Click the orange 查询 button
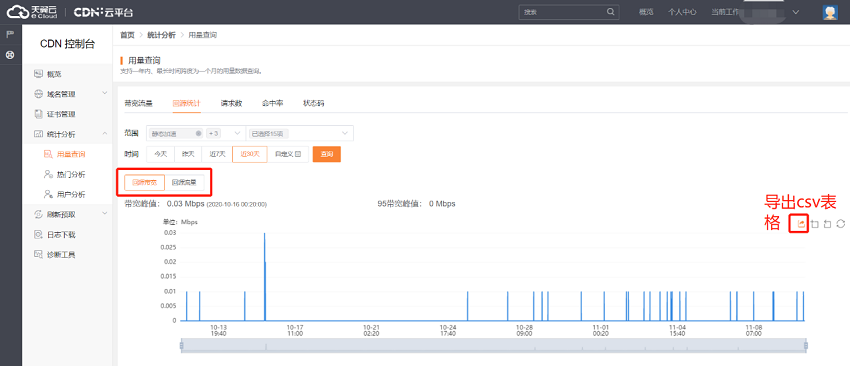850x366 pixels. [x=326, y=154]
